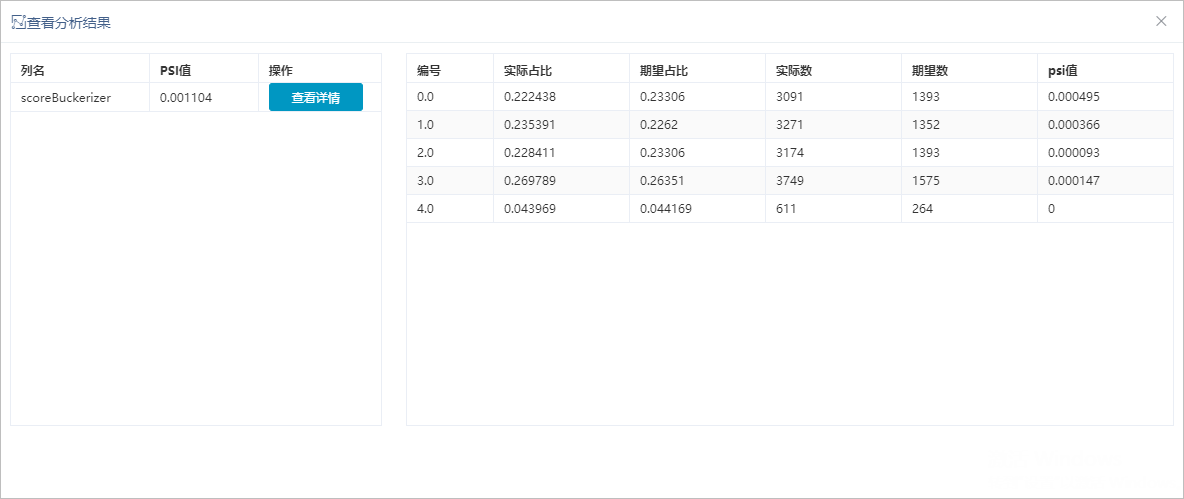Click the 实际数 column header
Screen dimensions: 1184x499
[x=794, y=71]
